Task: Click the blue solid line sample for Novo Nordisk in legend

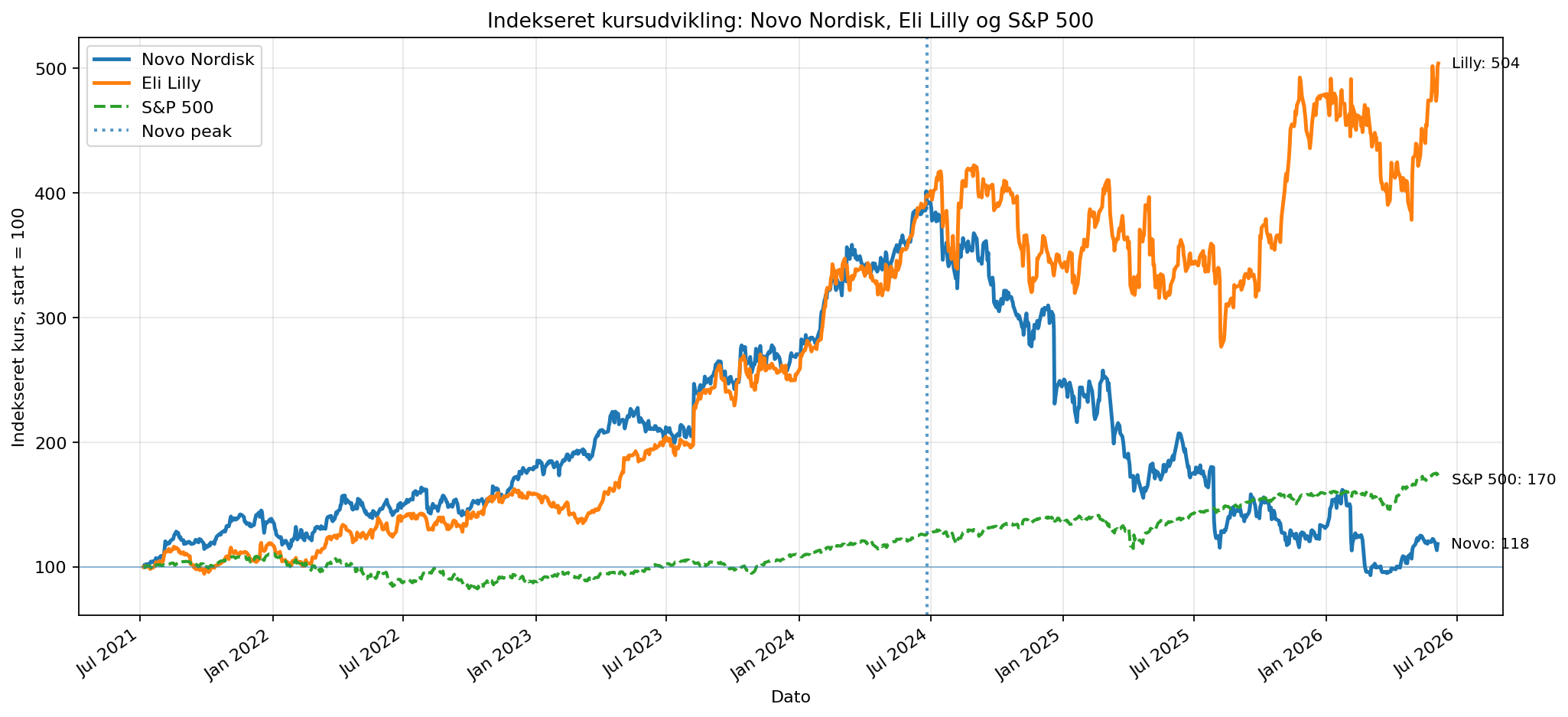Action: pyautogui.click(x=112, y=59)
